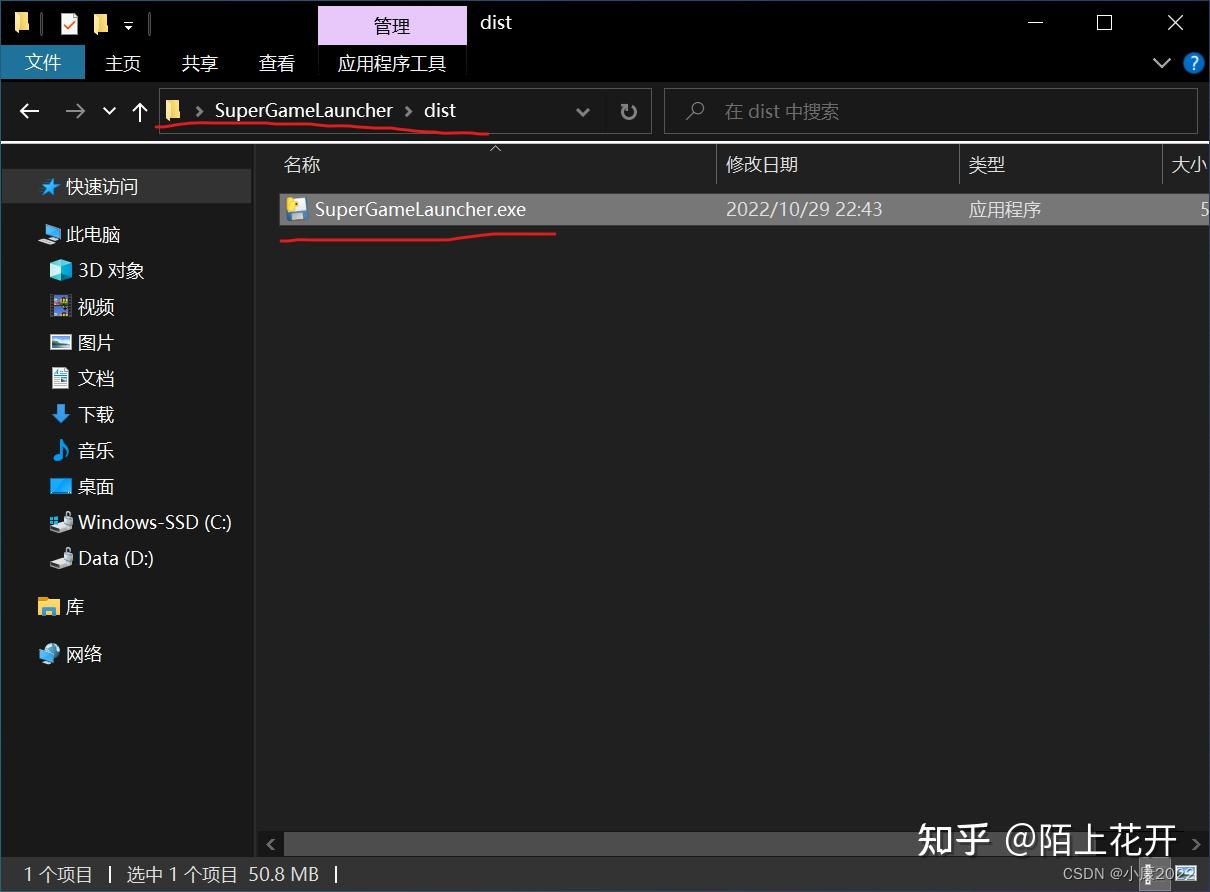Open the Help question mark icon
This screenshot has height=892, width=1210.
(1193, 63)
